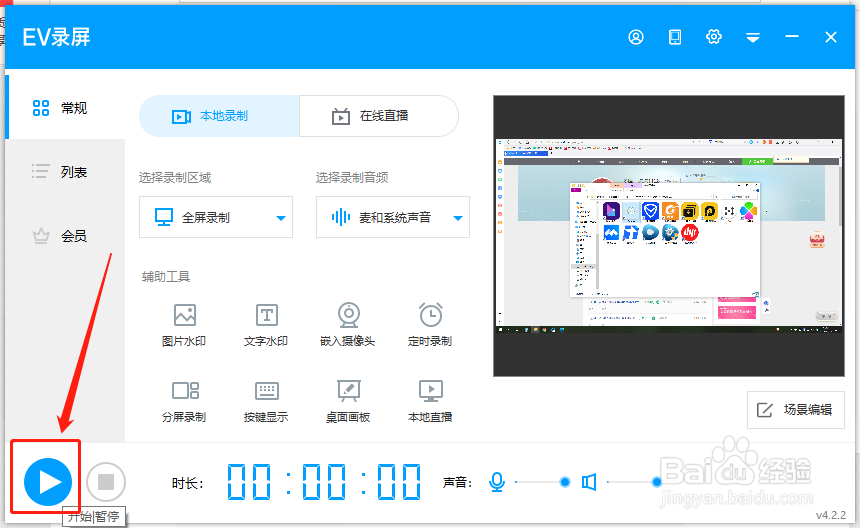Click the 选择录制音频 label
860x528 pixels.
pos(352,178)
